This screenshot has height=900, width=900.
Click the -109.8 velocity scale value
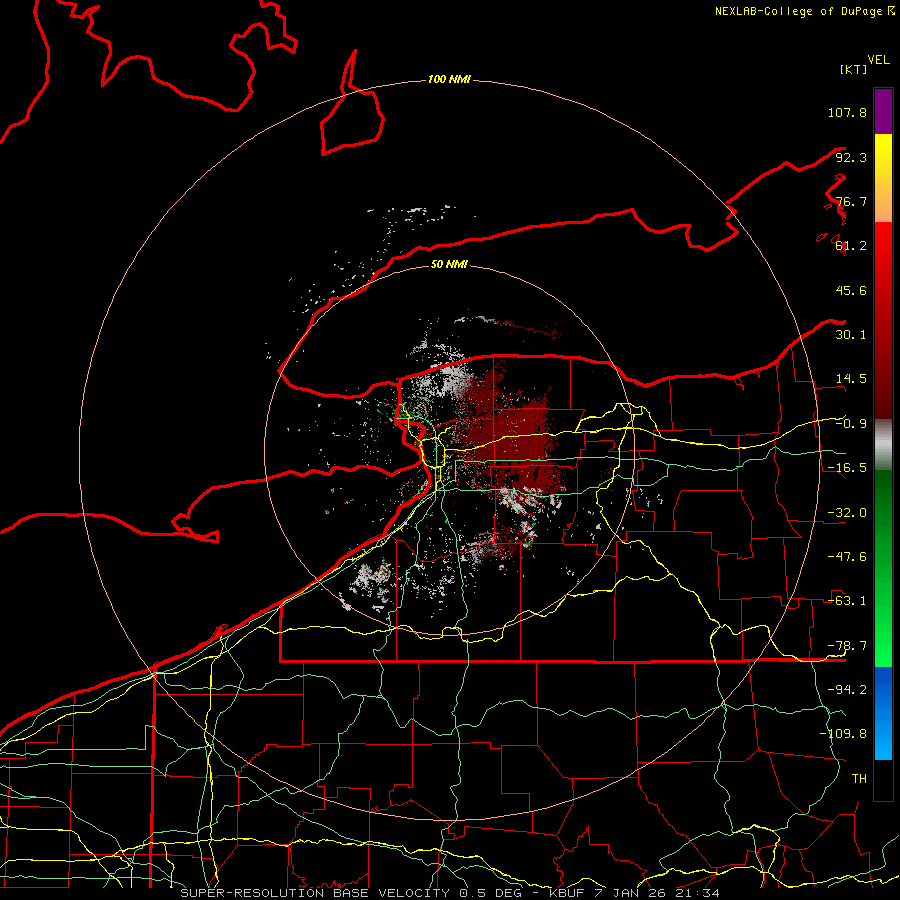[x=843, y=734]
